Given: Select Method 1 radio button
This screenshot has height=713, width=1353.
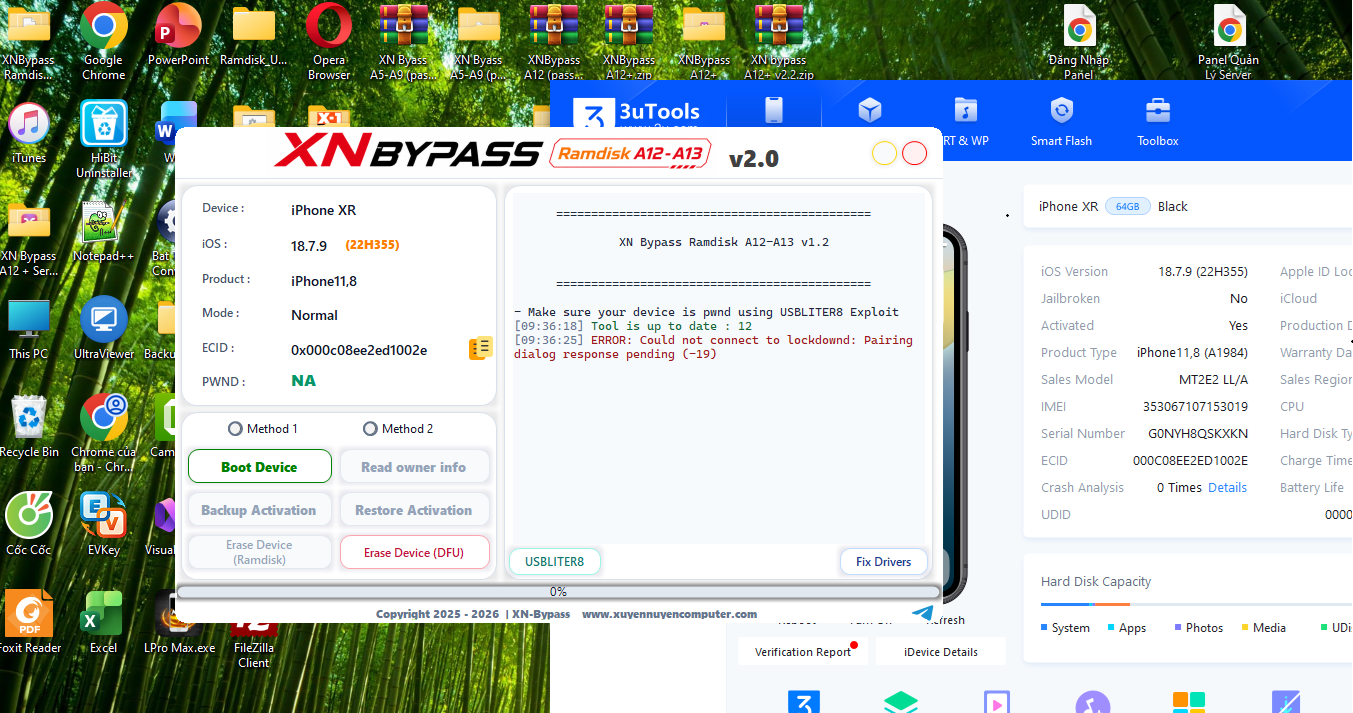Looking at the screenshot, I should click(x=263, y=428).
